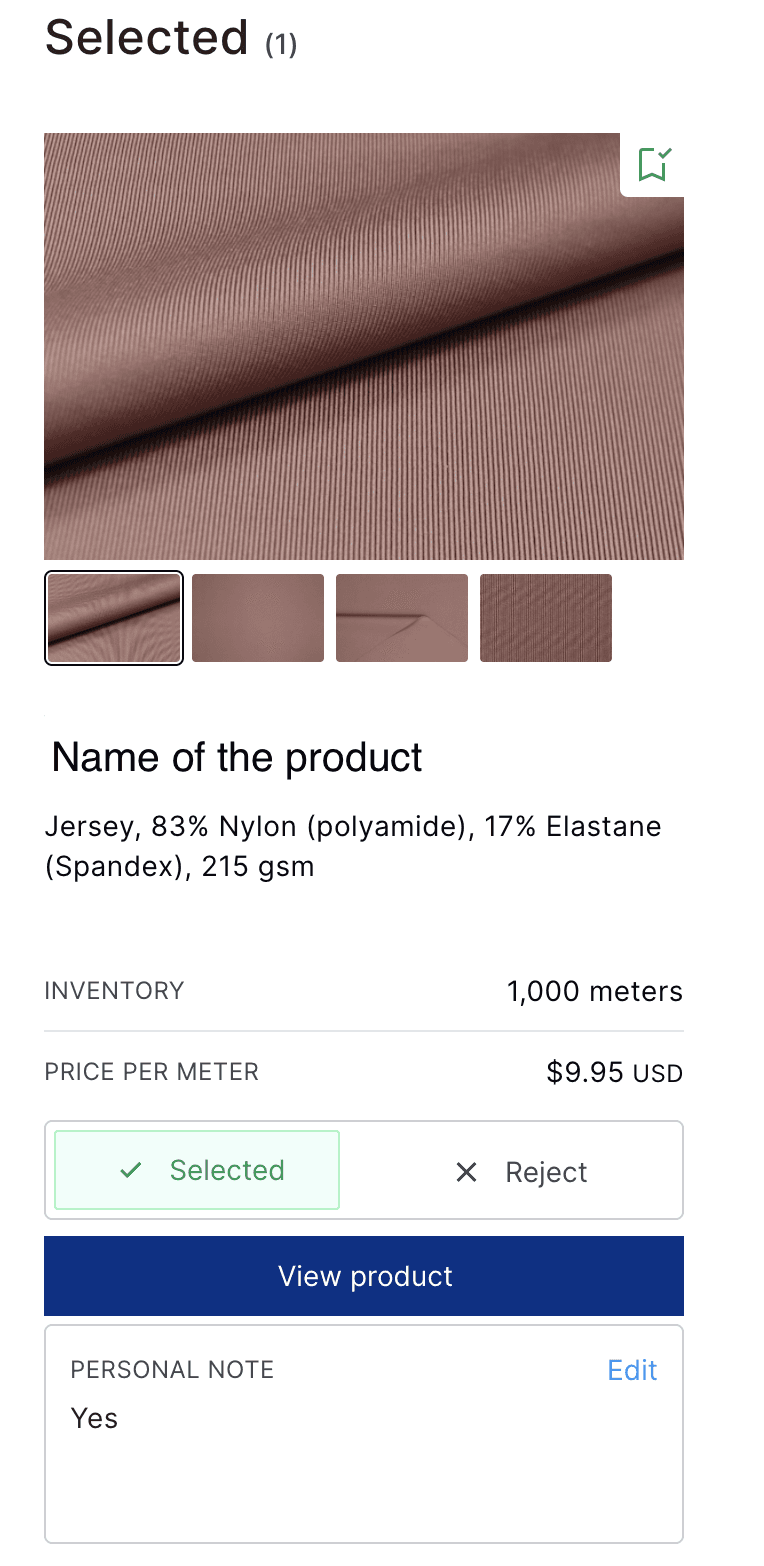Click the large main fabric image

click(364, 346)
